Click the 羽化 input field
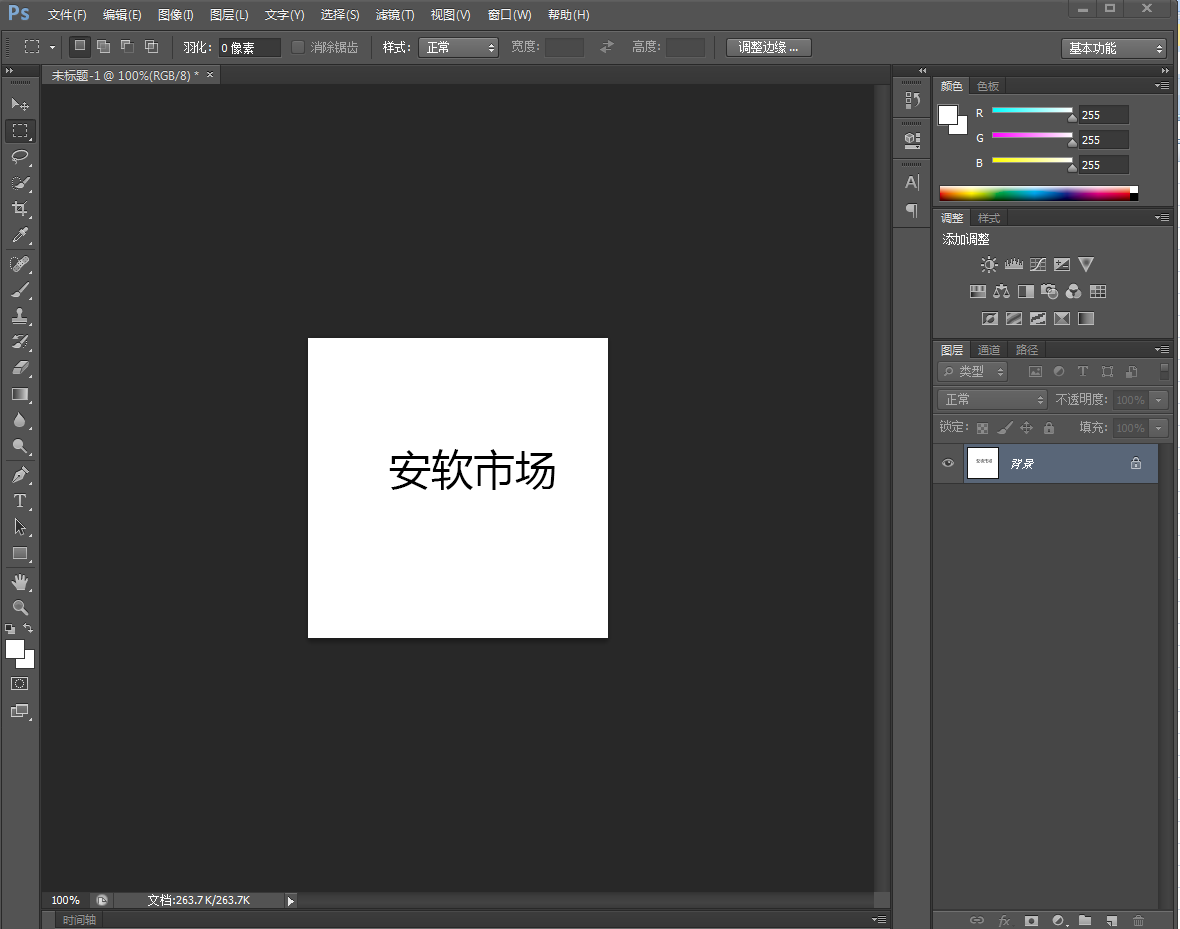The width and height of the screenshot is (1180, 929). pos(250,47)
